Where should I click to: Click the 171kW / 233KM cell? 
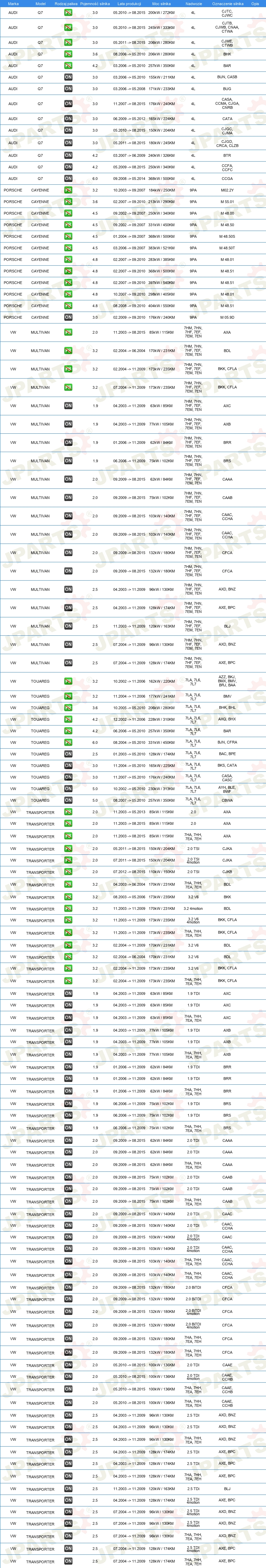point(161,89)
